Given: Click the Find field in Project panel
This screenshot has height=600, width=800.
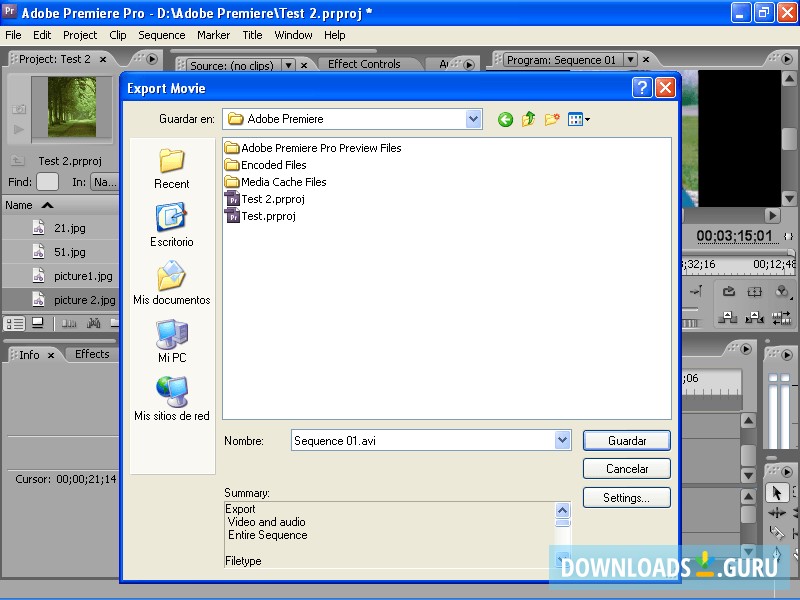Looking at the screenshot, I should 47,182.
